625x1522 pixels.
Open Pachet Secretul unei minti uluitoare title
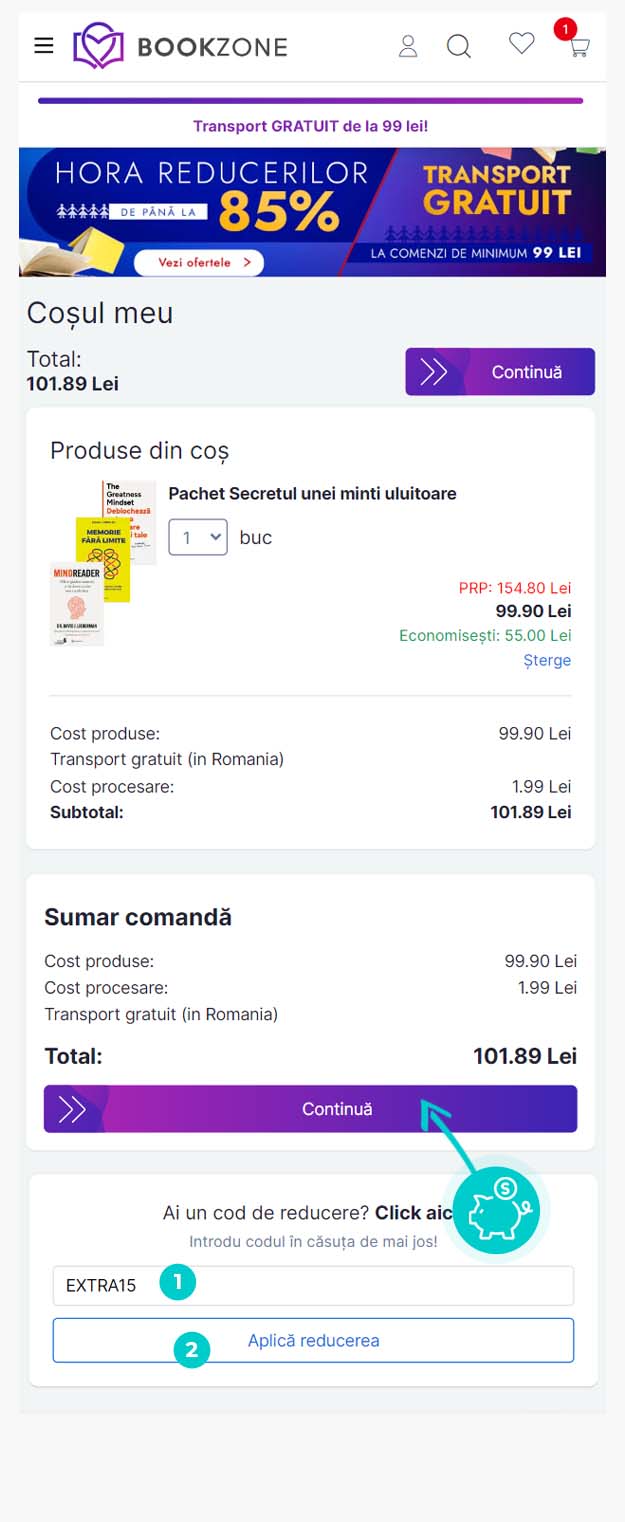pos(312,494)
